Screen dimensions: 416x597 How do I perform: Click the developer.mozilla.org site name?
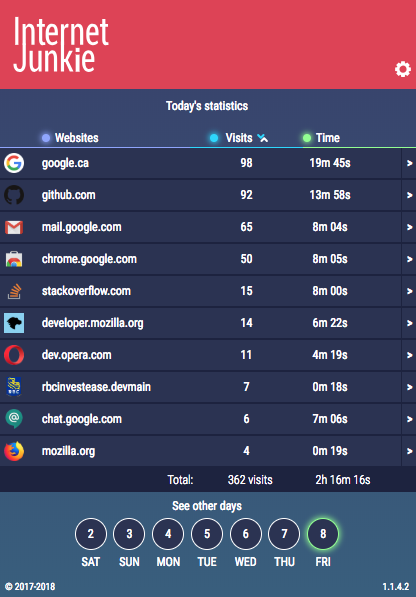[92, 323]
